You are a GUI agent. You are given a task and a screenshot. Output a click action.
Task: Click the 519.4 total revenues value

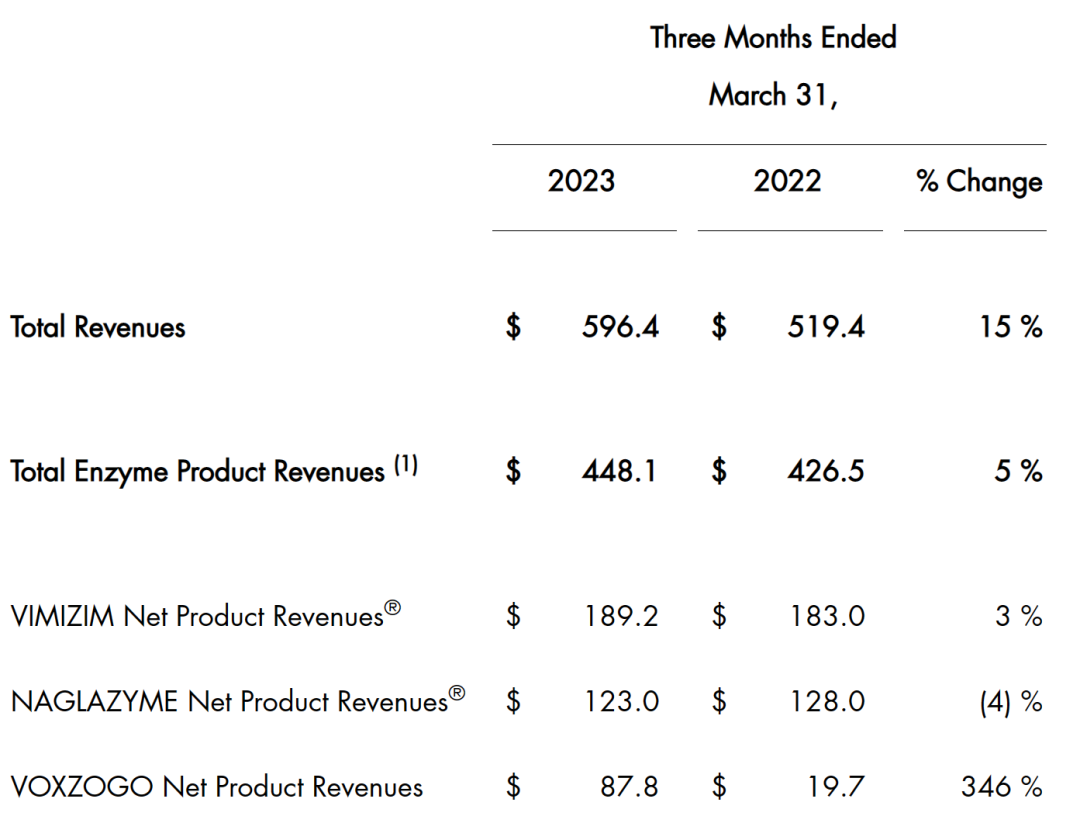(x=826, y=327)
